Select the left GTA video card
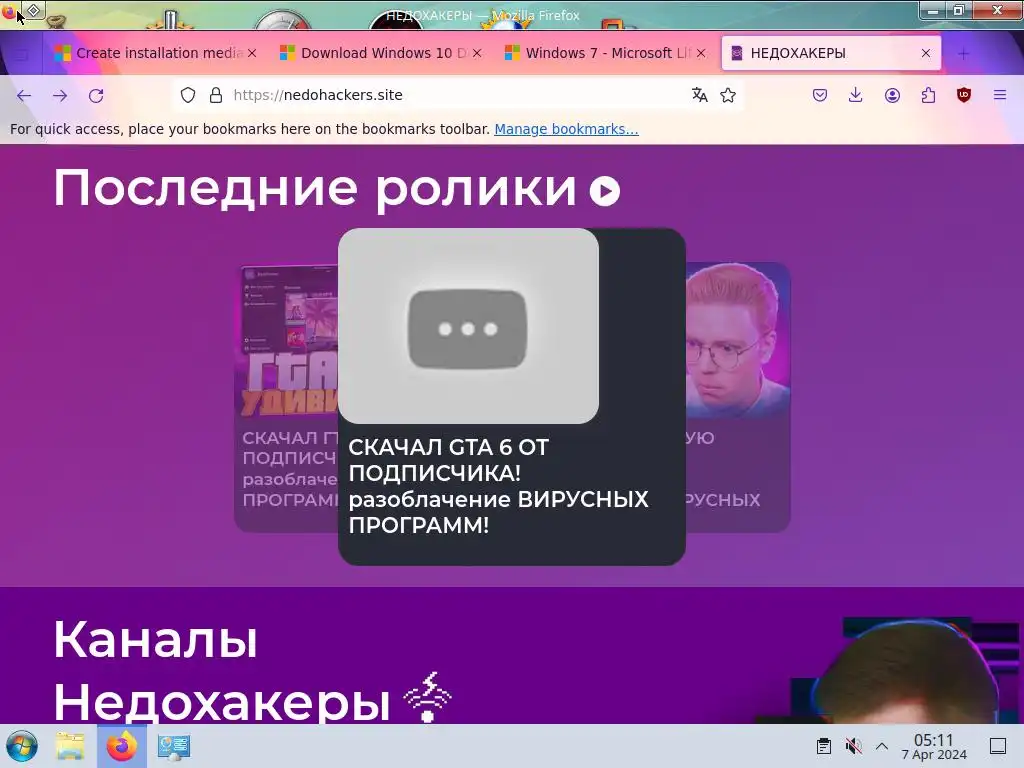1024x768 pixels. [x=286, y=398]
